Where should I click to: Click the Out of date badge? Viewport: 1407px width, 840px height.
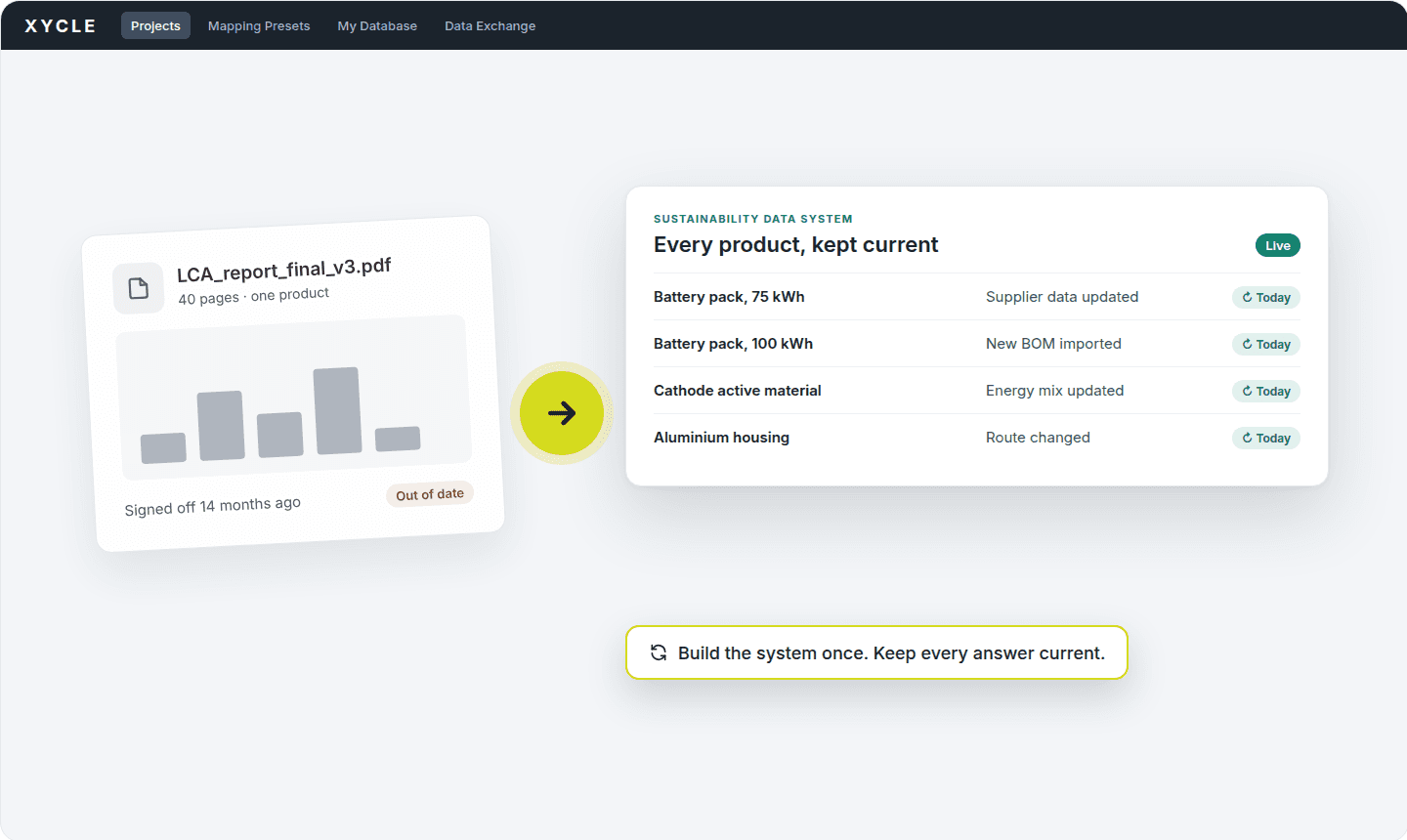point(430,494)
